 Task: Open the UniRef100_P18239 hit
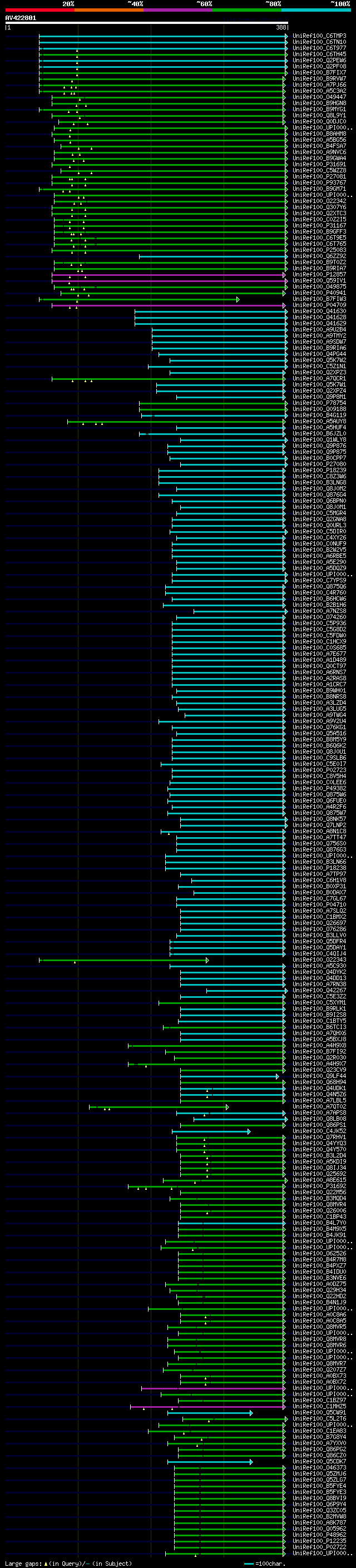[x=319, y=471]
